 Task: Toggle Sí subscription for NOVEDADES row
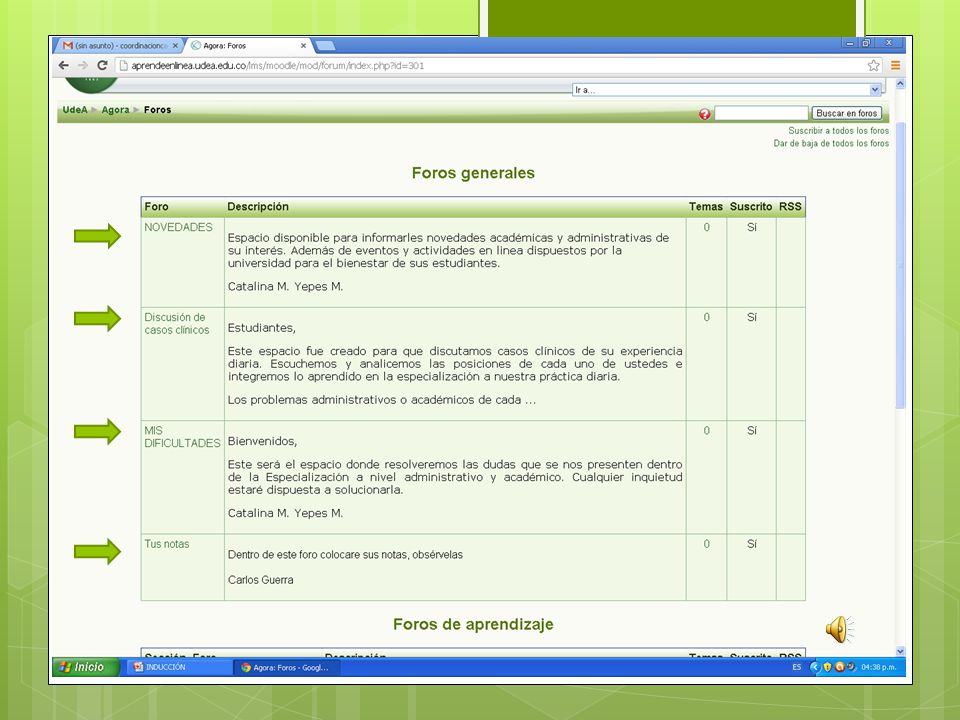click(x=752, y=227)
